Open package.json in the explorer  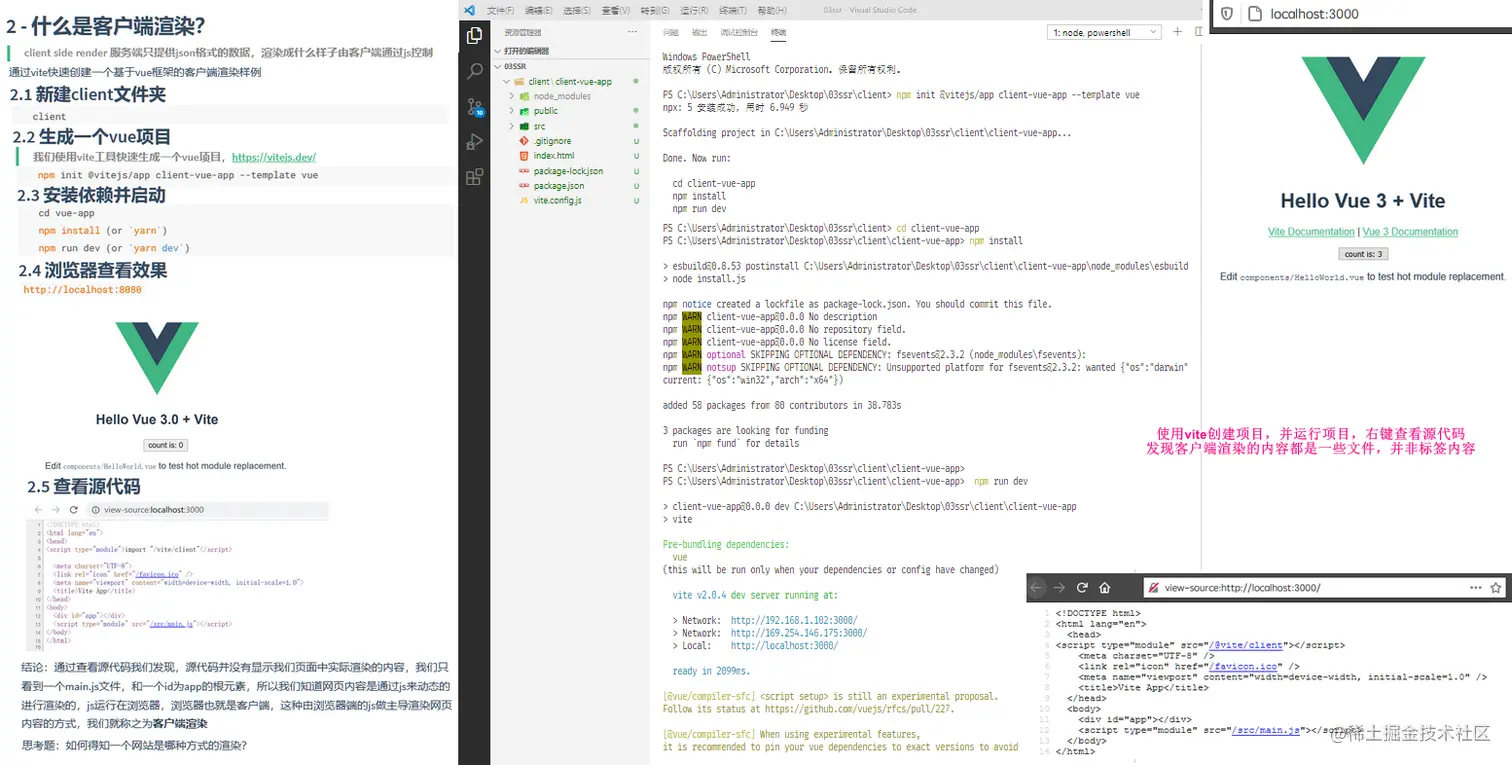[x=569, y=186]
